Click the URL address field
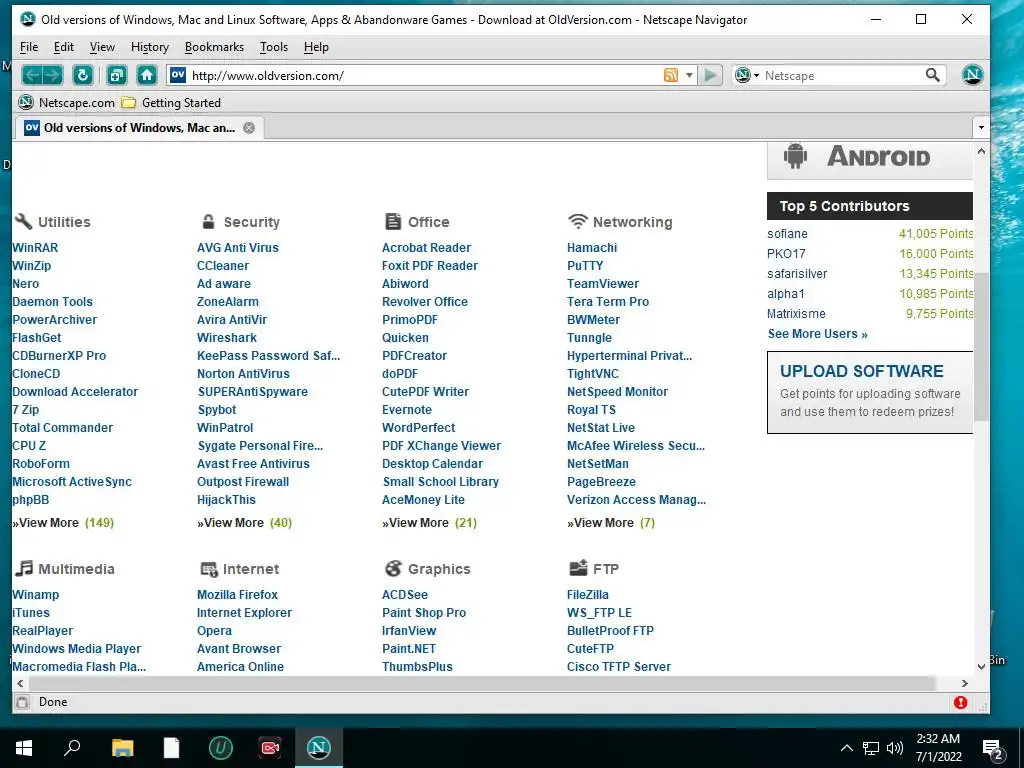 (424, 75)
